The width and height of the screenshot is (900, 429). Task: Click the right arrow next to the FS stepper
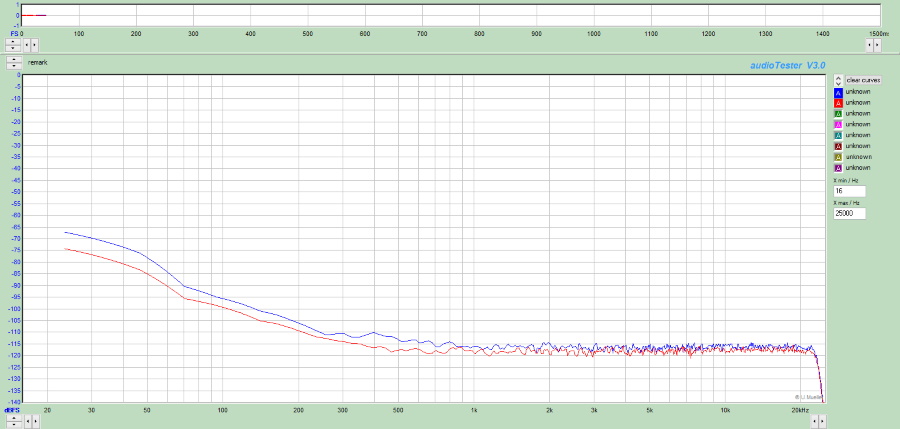pos(34,44)
